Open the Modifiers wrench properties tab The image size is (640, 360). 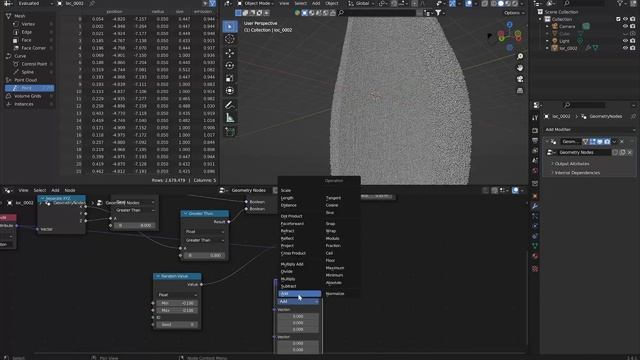(x=535, y=206)
